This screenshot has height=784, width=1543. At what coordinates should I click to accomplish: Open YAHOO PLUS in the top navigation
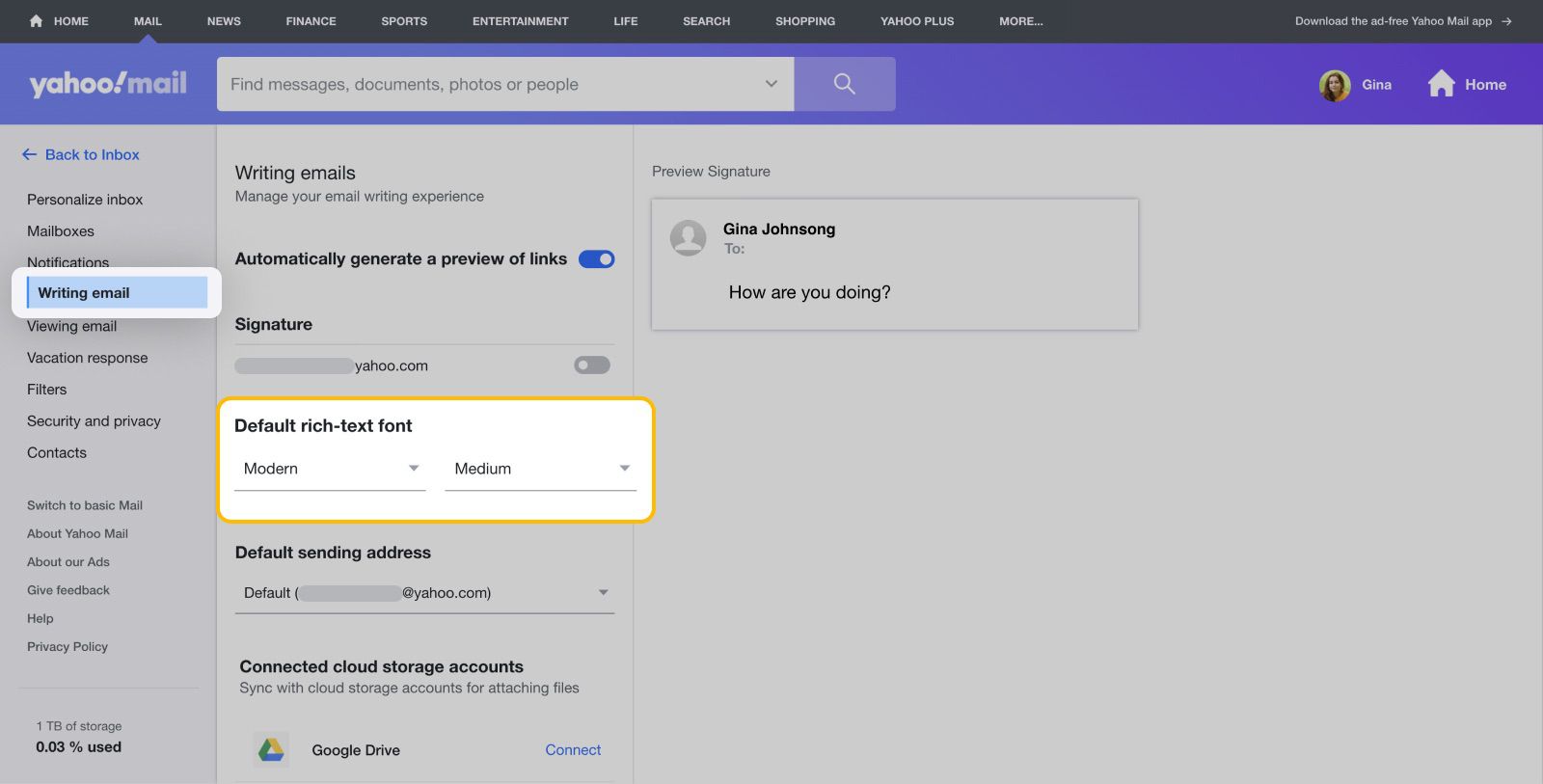(917, 21)
